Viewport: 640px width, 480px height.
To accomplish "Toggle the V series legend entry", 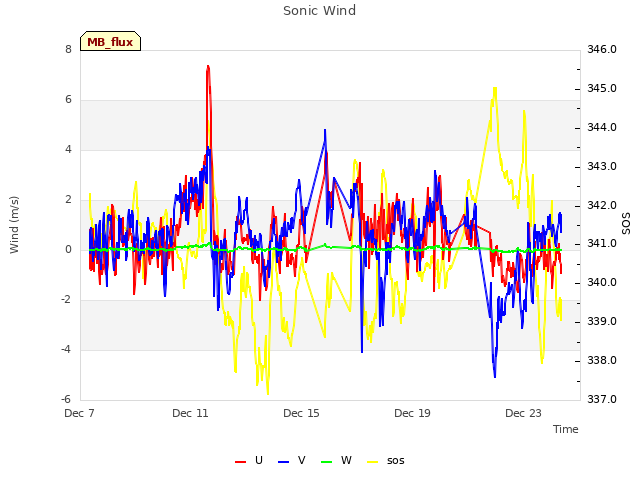I will coord(292,461).
